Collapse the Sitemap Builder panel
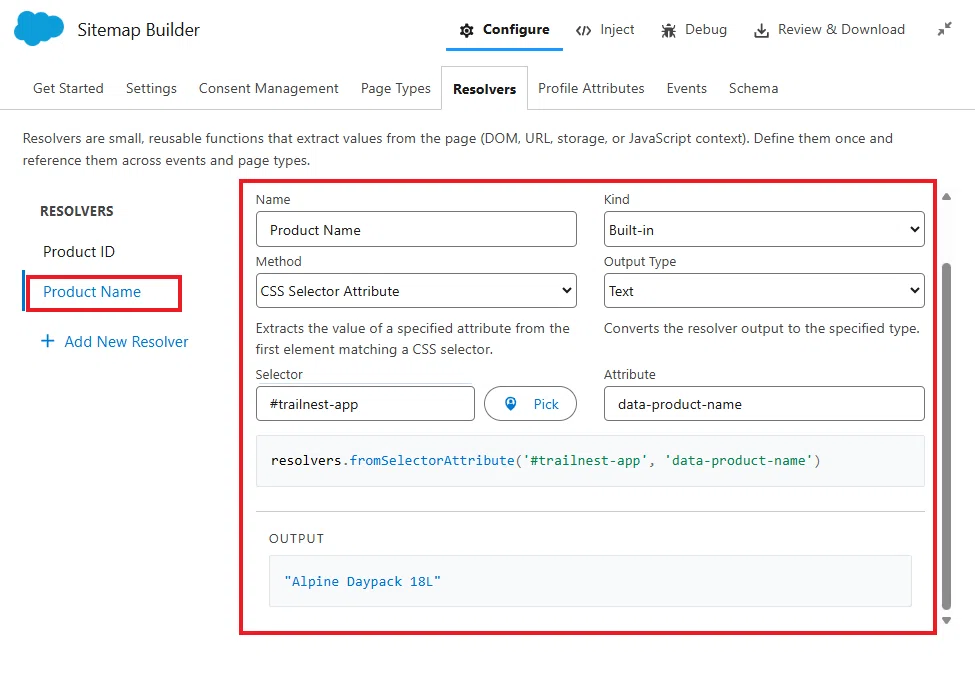975x673 pixels. click(945, 29)
